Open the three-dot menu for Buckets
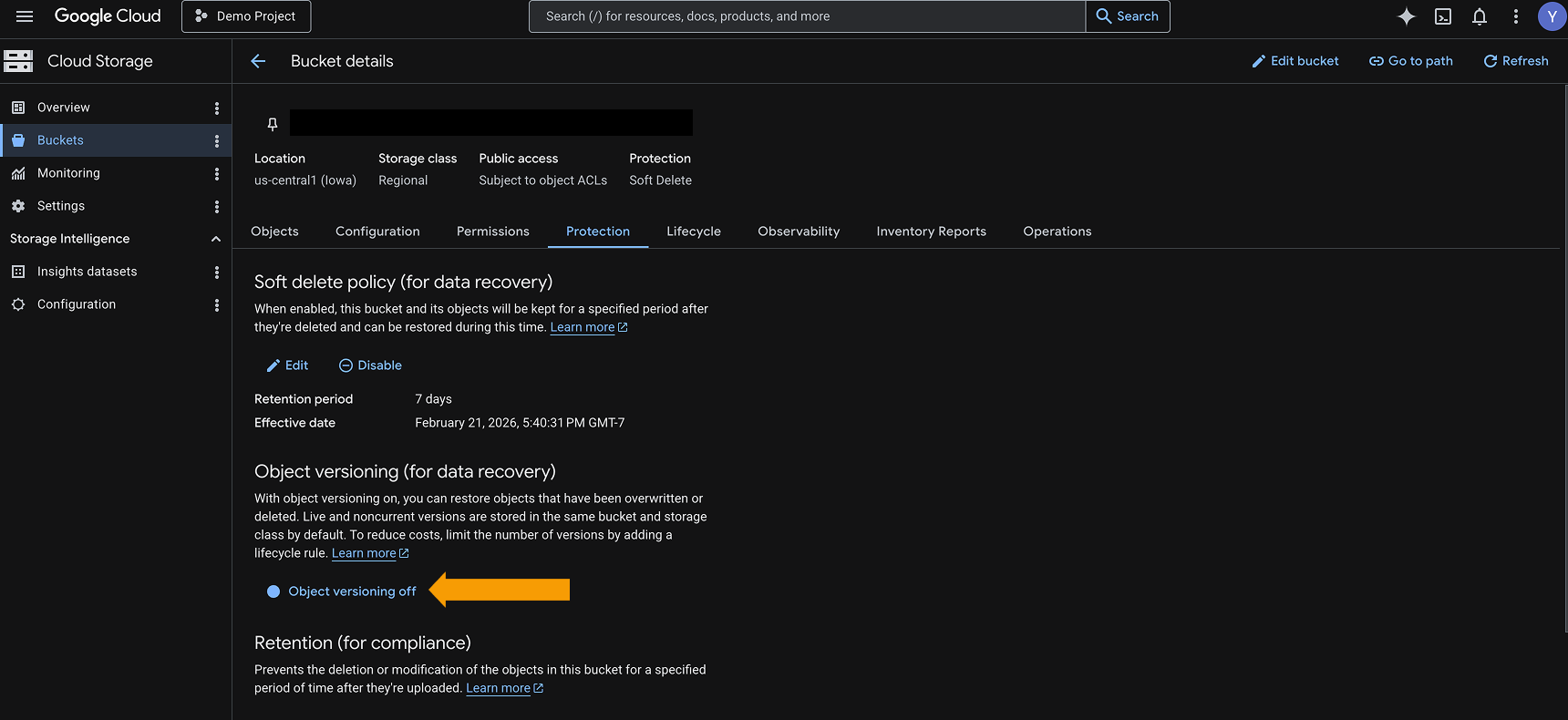The height and width of the screenshot is (720, 1568). (x=217, y=140)
